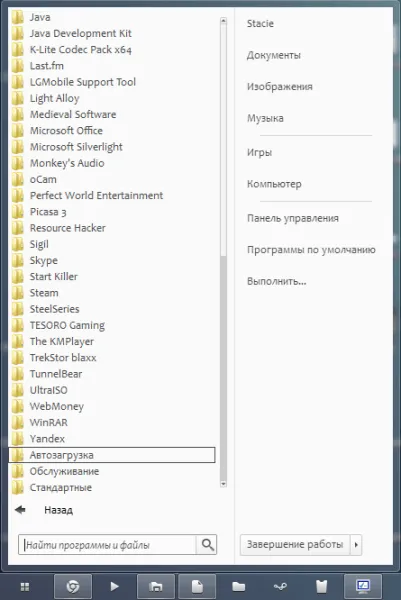
Task: Expand the shutdown options arrow
Action: (x=356, y=545)
